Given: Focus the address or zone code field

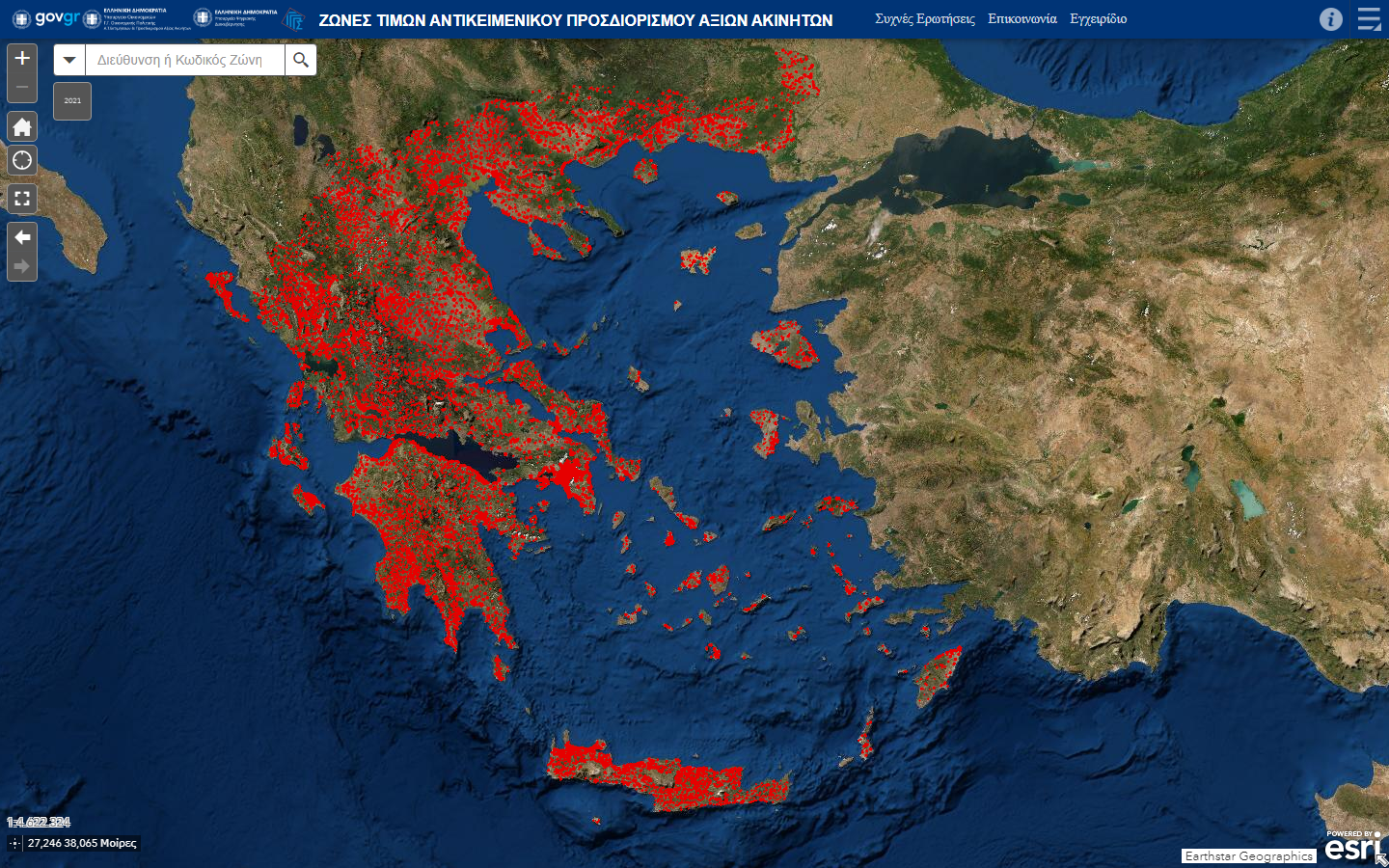Looking at the screenshot, I should point(184,60).
